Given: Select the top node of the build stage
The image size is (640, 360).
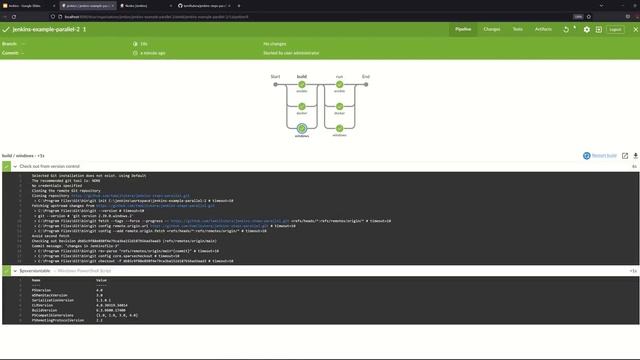Looking at the screenshot, I should coord(302,84).
